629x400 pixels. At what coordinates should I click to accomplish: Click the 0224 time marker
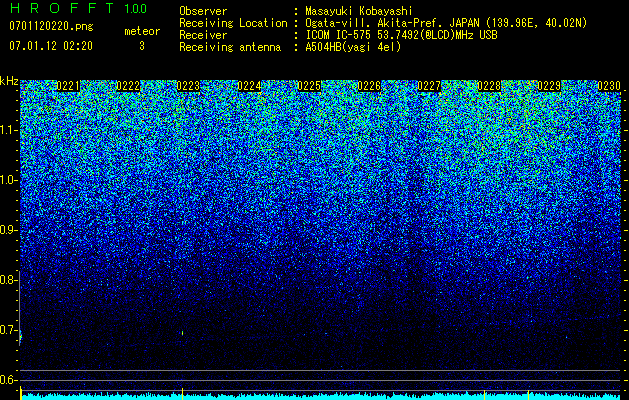tap(249, 86)
